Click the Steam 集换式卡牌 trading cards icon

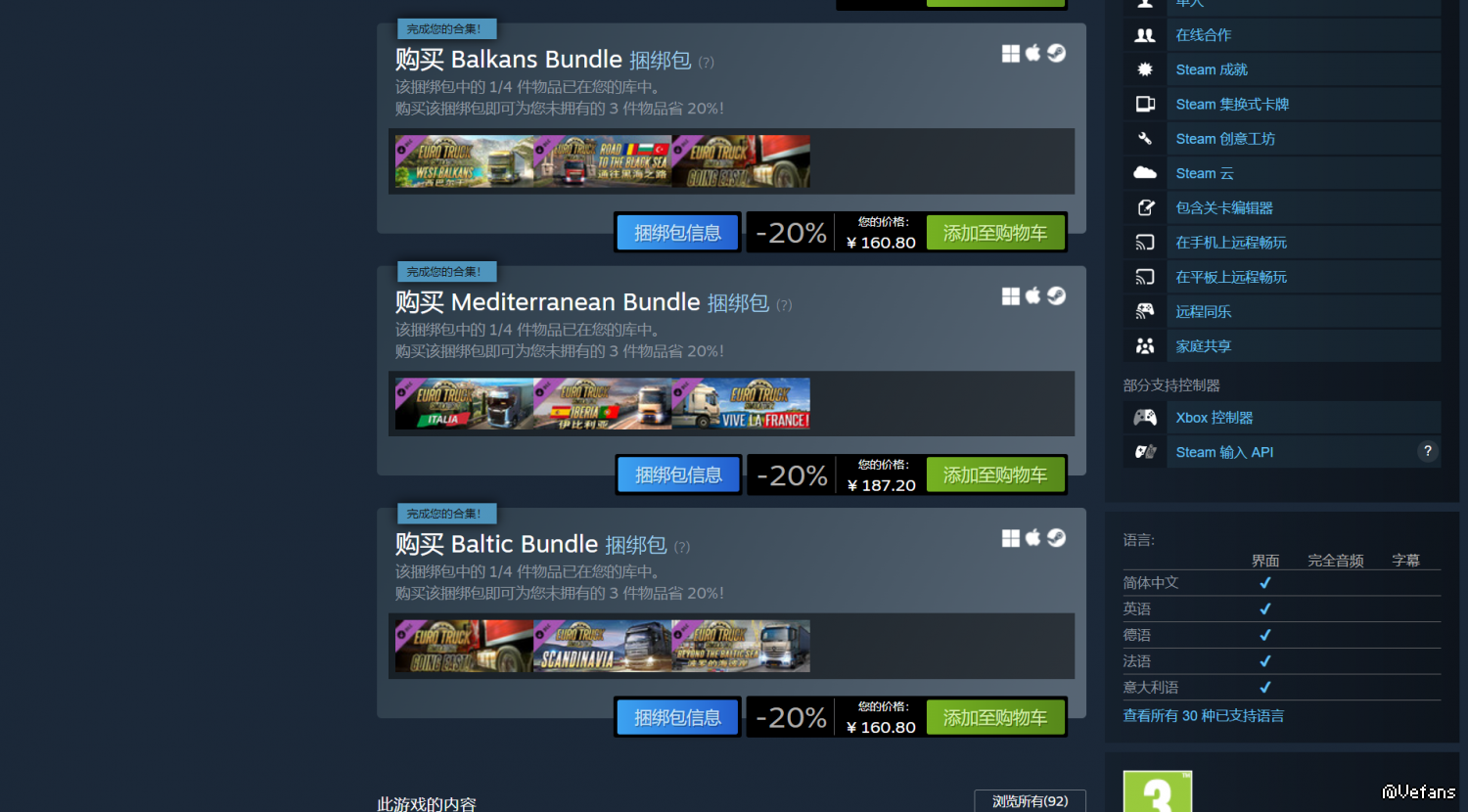(x=1144, y=104)
